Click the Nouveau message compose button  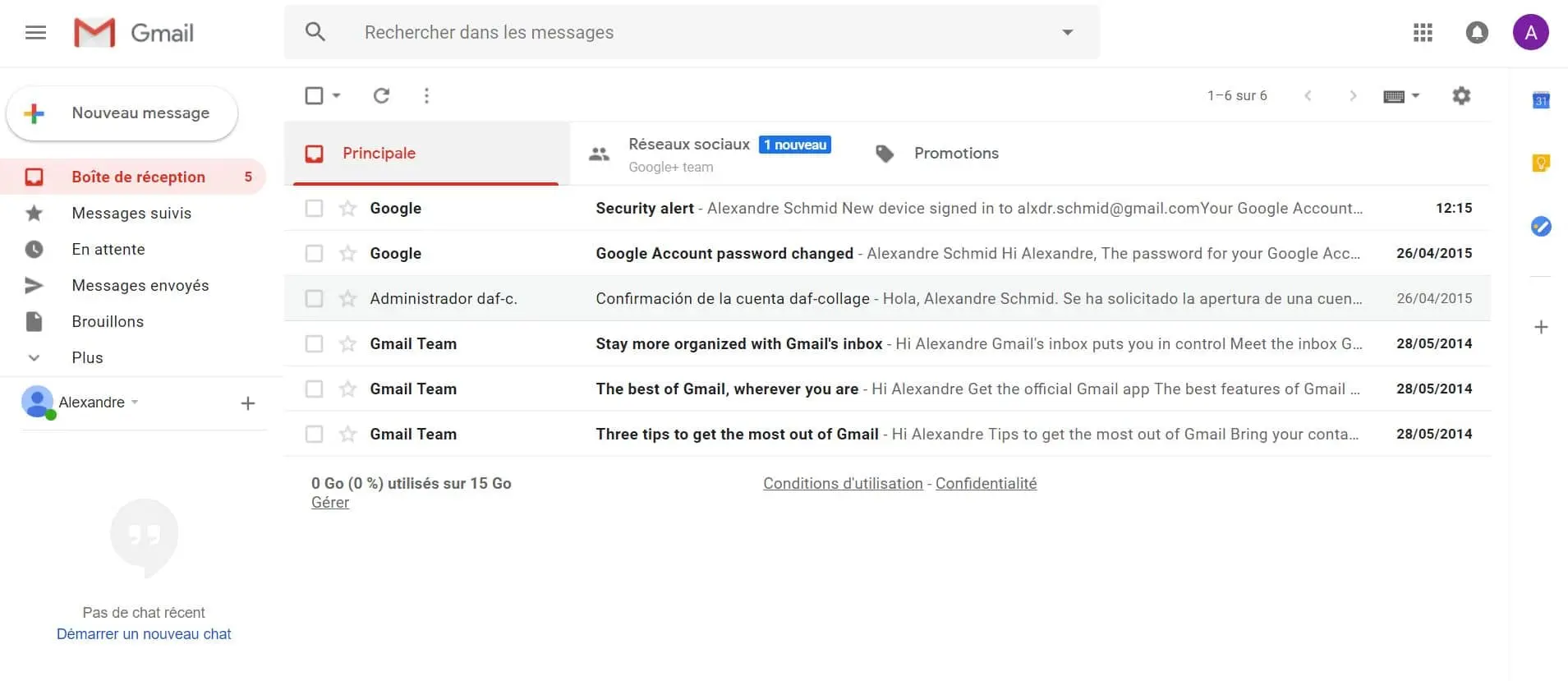tap(122, 113)
